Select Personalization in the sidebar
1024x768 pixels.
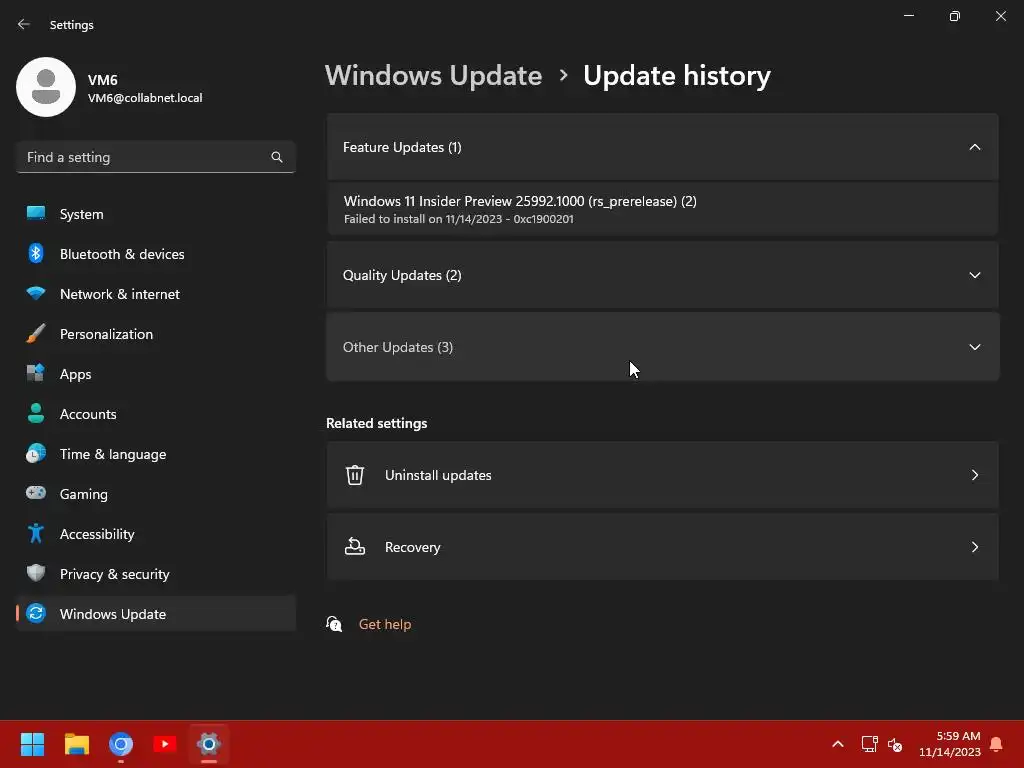pyautogui.click(x=155, y=334)
